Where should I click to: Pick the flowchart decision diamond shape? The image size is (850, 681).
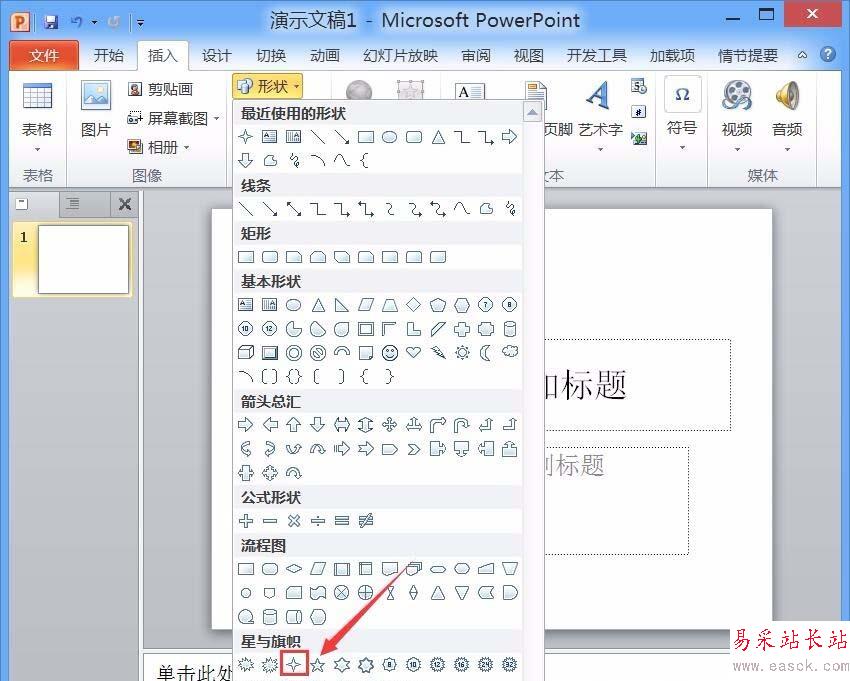click(294, 569)
